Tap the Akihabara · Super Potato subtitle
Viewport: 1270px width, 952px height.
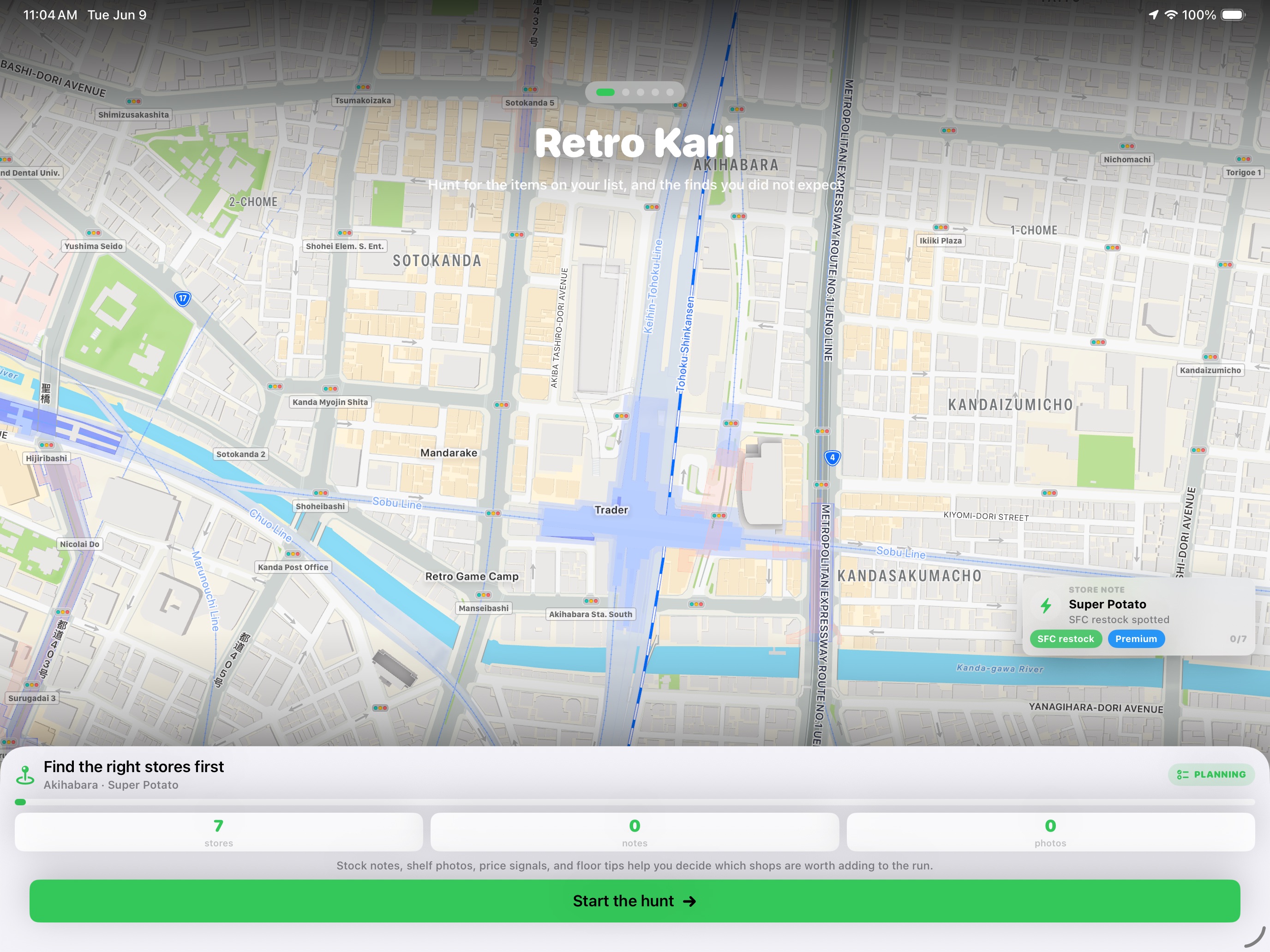[x=111, y=785]
